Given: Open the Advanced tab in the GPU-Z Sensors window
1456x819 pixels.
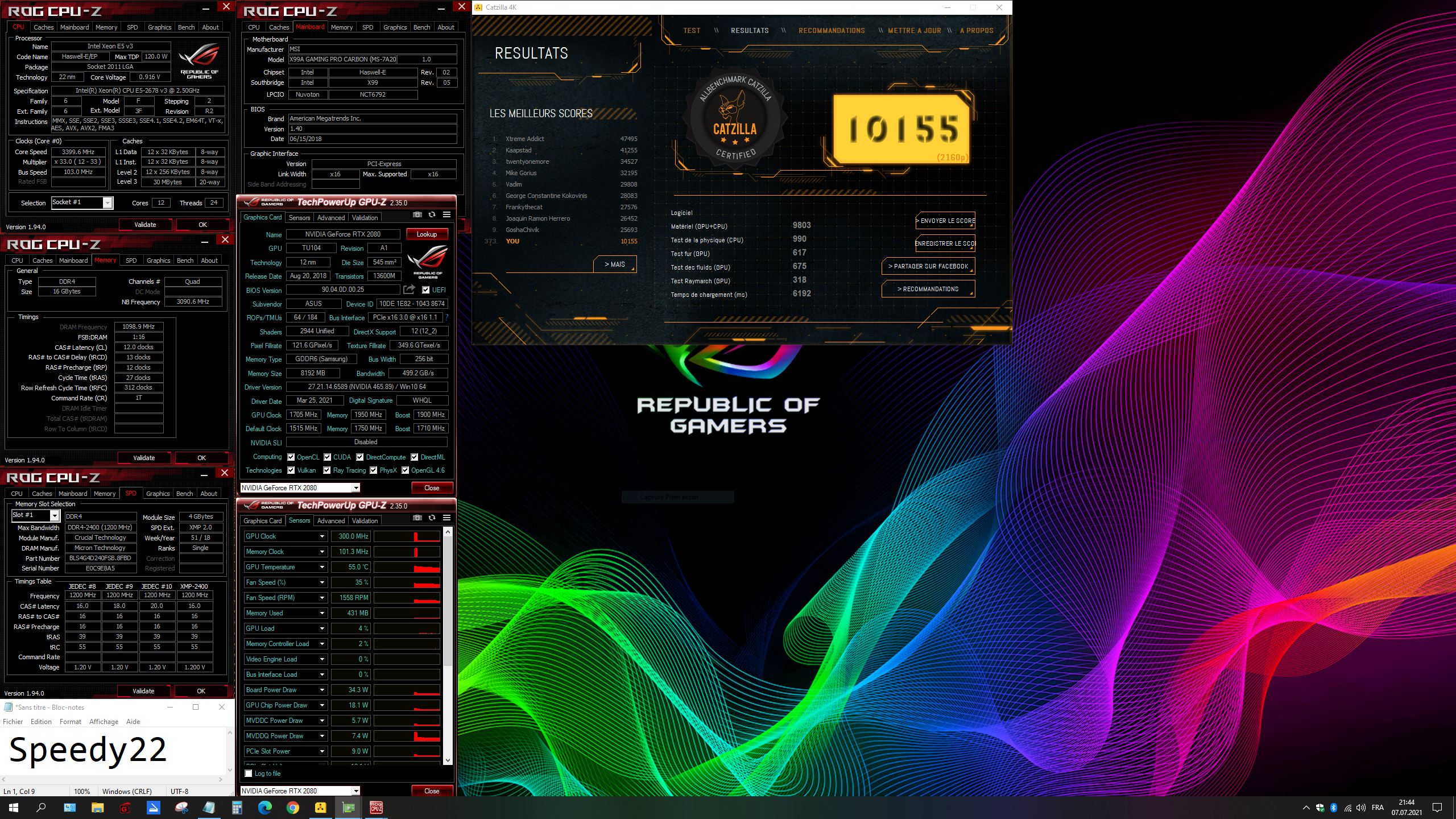Looking at the screenshot, I should (331, 521).
